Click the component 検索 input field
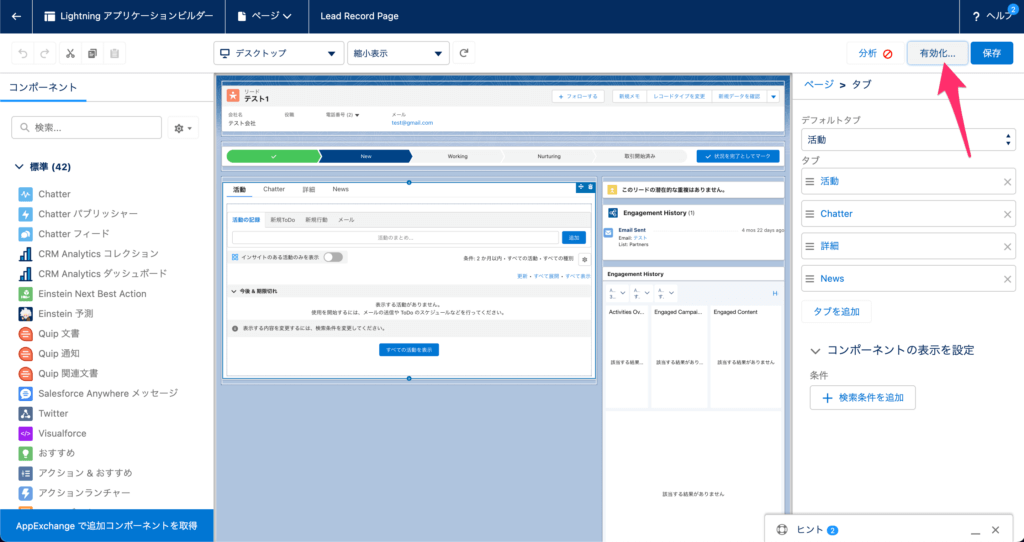The height and width of the screenshot is (542, 1024). tap(86, 128)
